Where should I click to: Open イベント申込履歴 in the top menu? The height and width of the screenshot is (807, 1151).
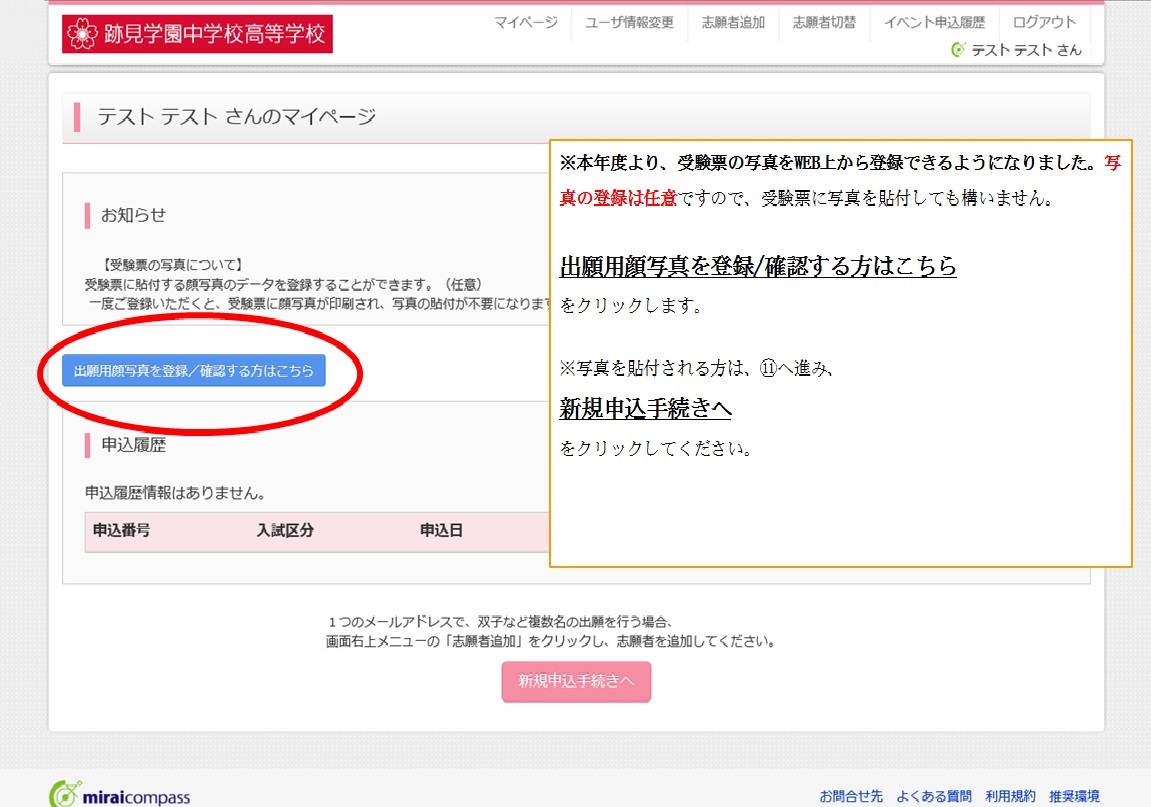(x=934, y=23)
